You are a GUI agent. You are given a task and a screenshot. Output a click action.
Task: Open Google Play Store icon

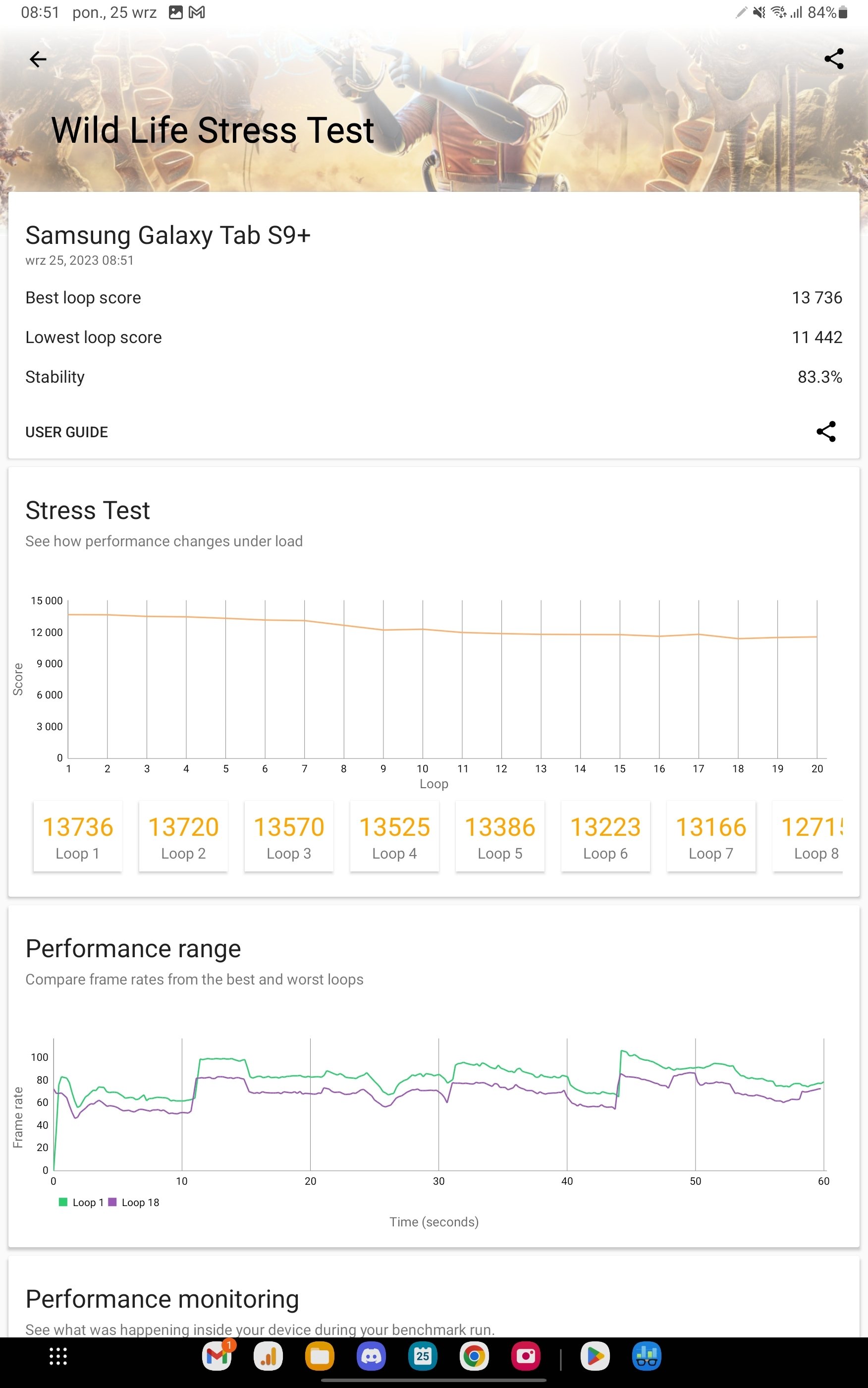(596, 1356)
